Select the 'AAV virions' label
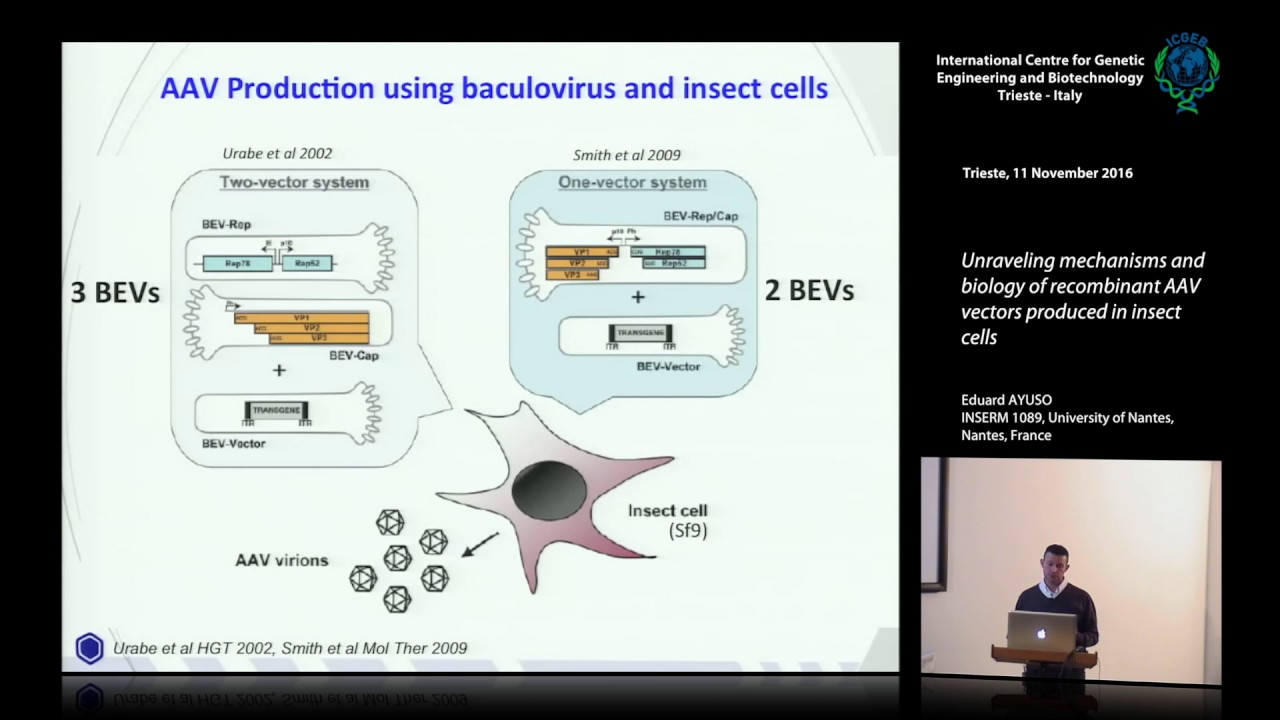This screenshot has width=1280, height=720. click(x=282, y=560)
